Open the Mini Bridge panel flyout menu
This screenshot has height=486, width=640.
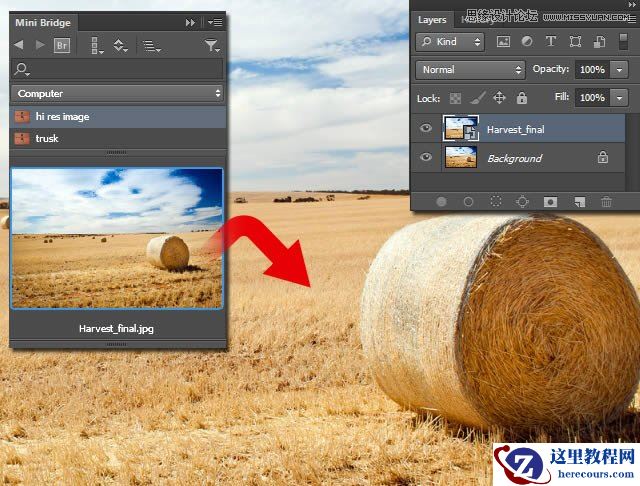[x=215, y=22]
